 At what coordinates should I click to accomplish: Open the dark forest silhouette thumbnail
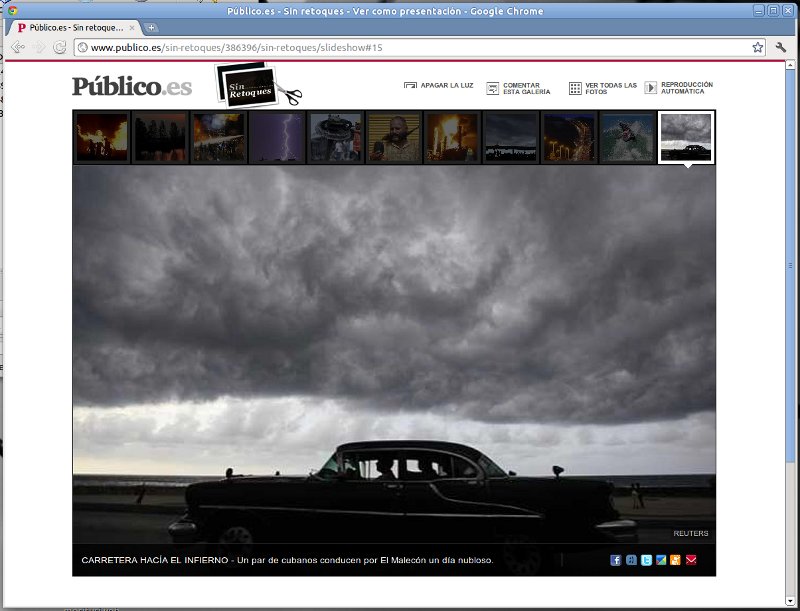(160, 137)
